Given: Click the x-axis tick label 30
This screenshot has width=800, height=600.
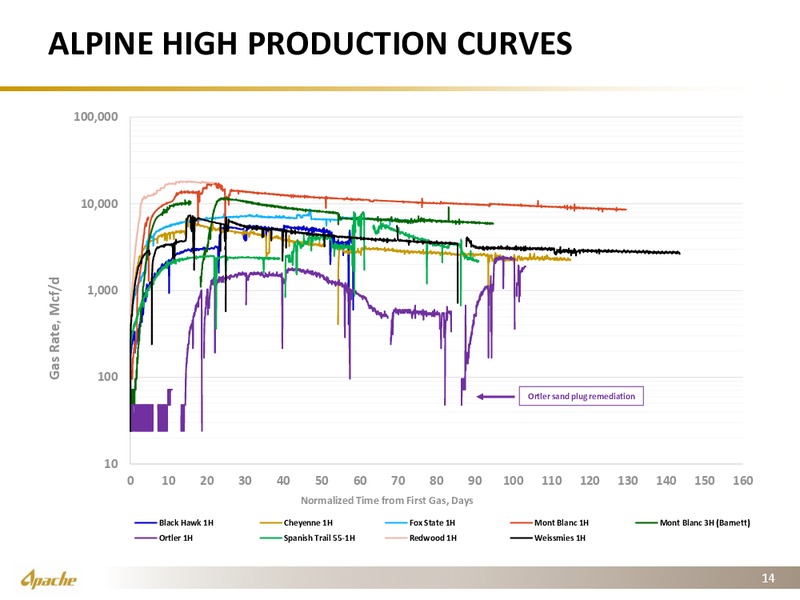Looking at the screenshot, I should (x=245, y=481).
